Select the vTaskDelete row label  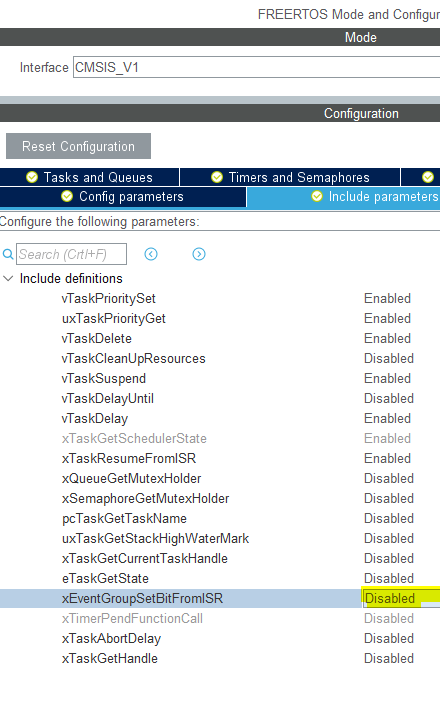(x=97, y=338)
